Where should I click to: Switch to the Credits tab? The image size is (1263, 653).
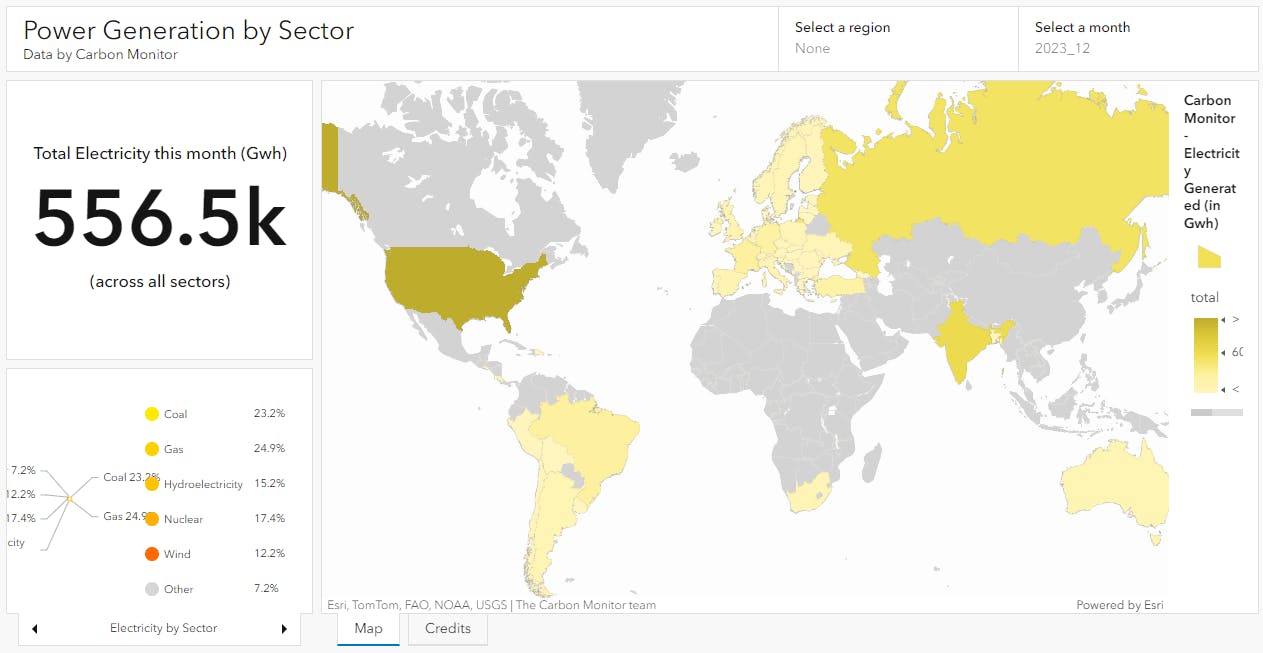tap(447, 628)
